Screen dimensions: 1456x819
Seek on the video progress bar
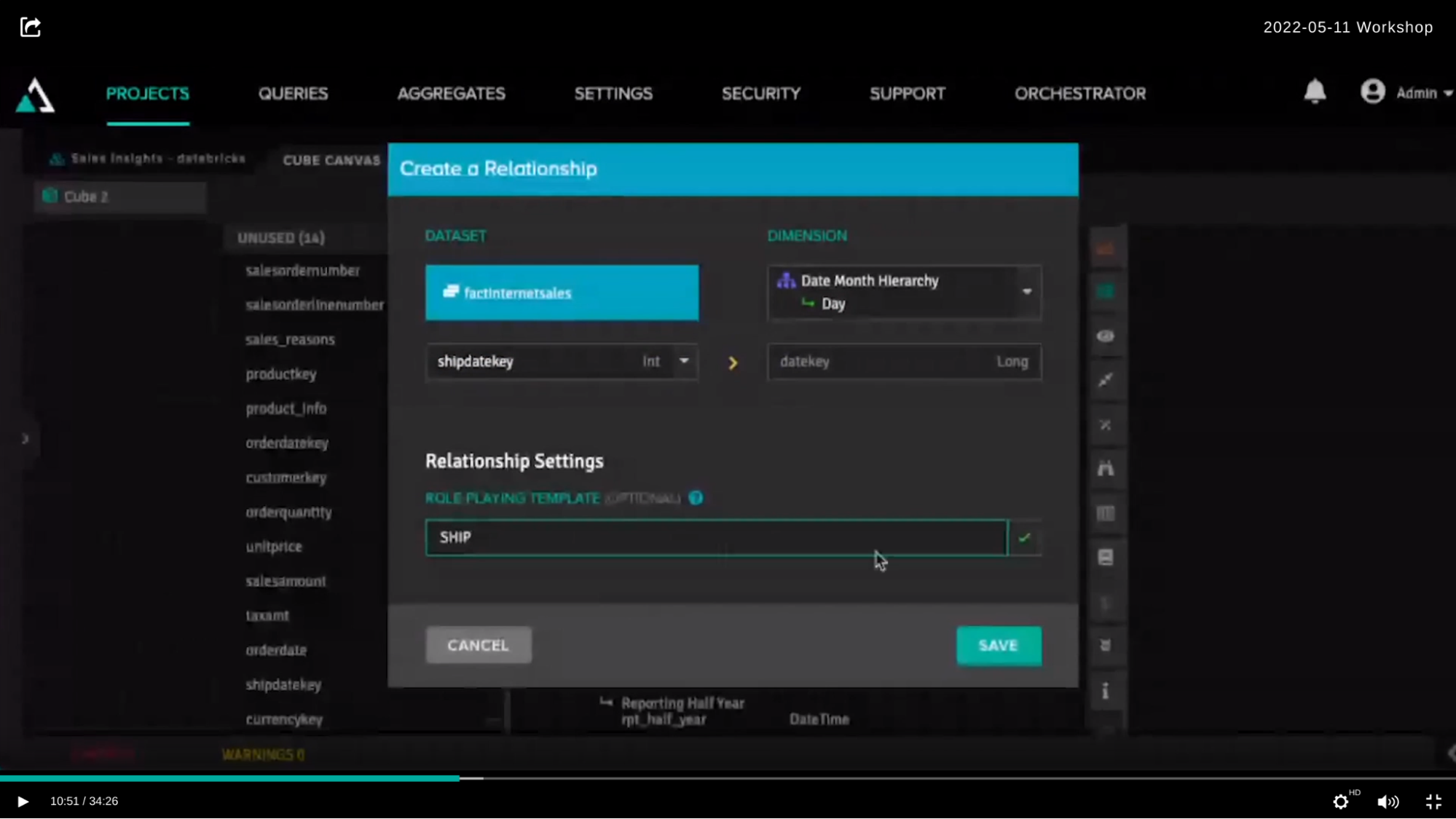click(x=728, y=778)
